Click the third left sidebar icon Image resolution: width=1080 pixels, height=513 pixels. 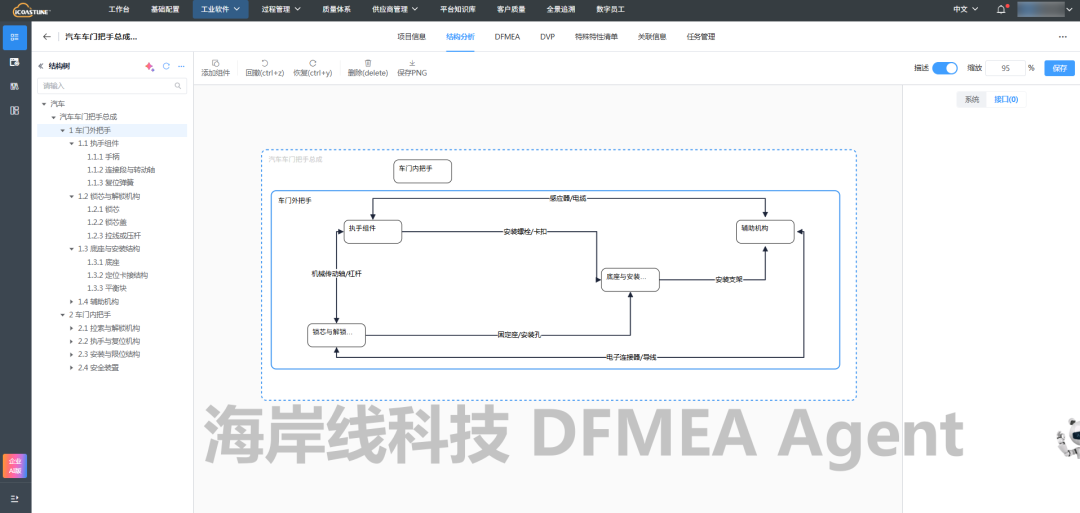(x=14, y=86)
